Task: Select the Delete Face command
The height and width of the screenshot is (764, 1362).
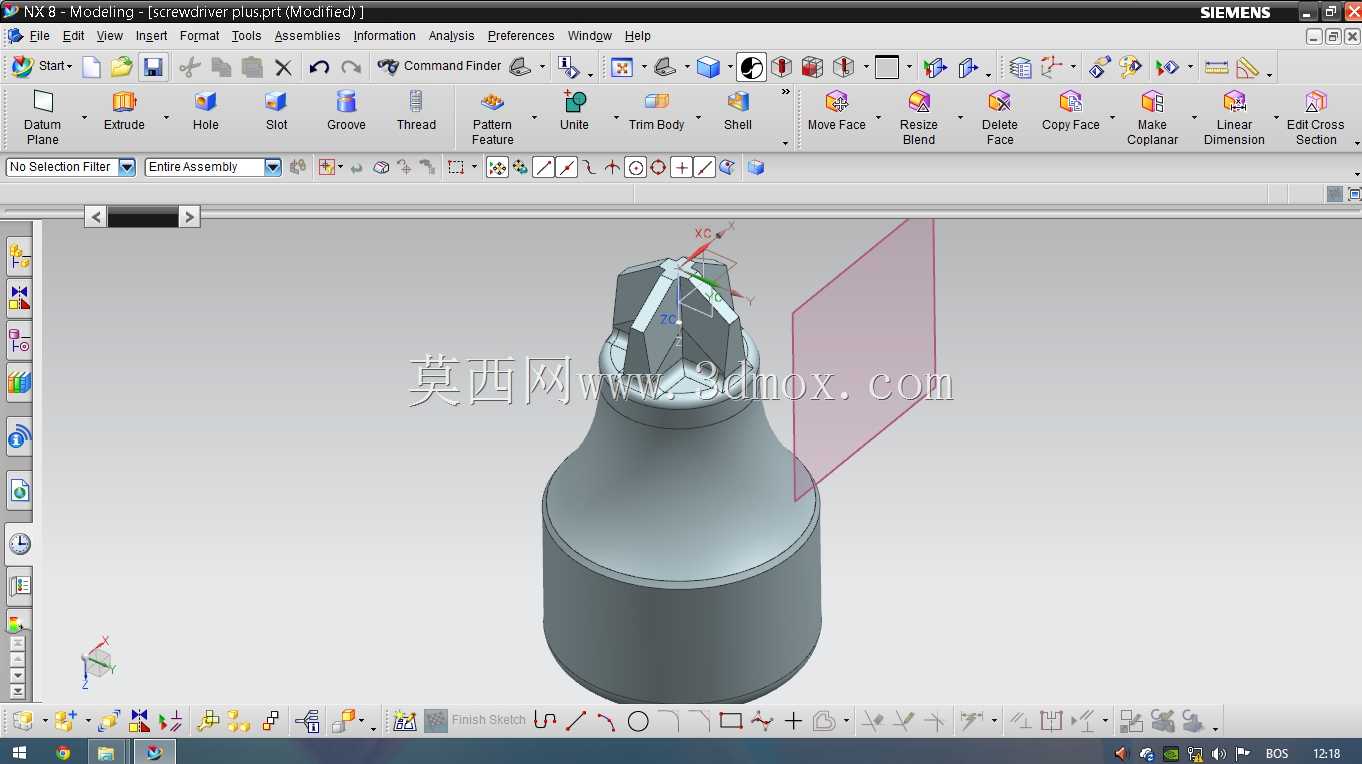Action: coord(1000,117)
